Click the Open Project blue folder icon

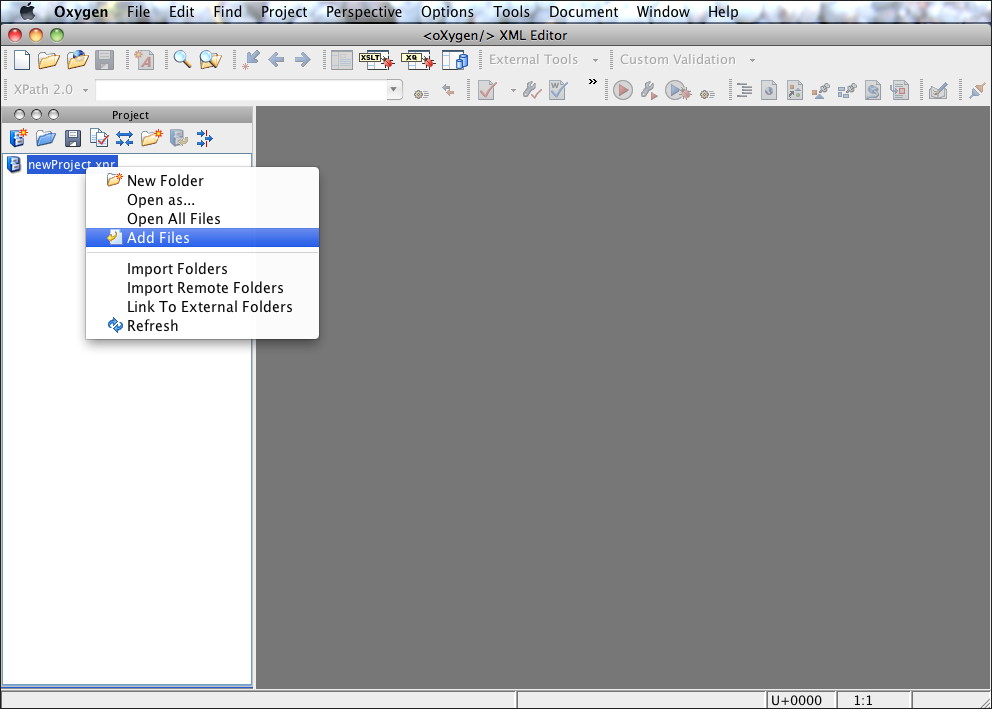click(x=46, y=138)
